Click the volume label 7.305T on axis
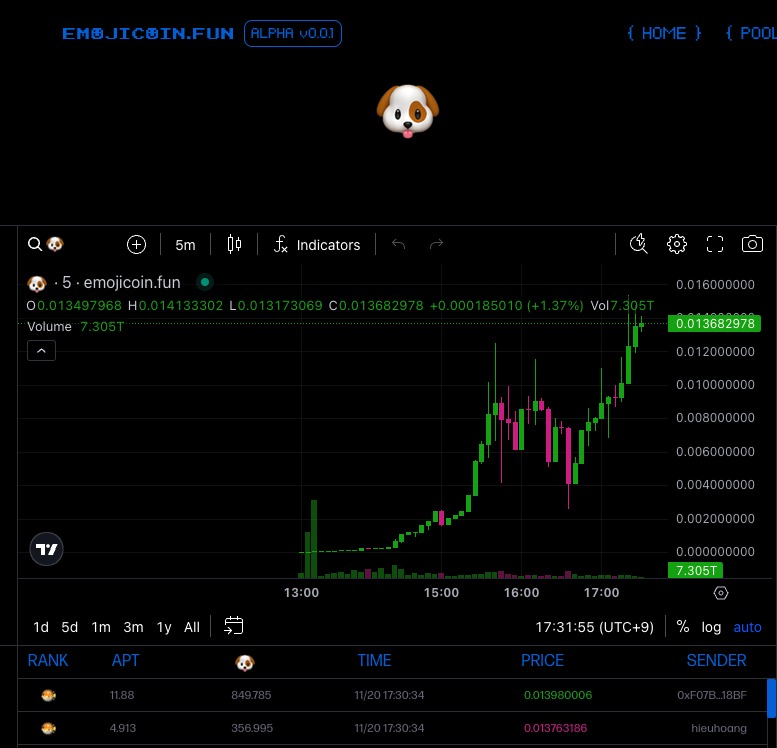The height and width of the screenshot is (748, 777). 695,571
